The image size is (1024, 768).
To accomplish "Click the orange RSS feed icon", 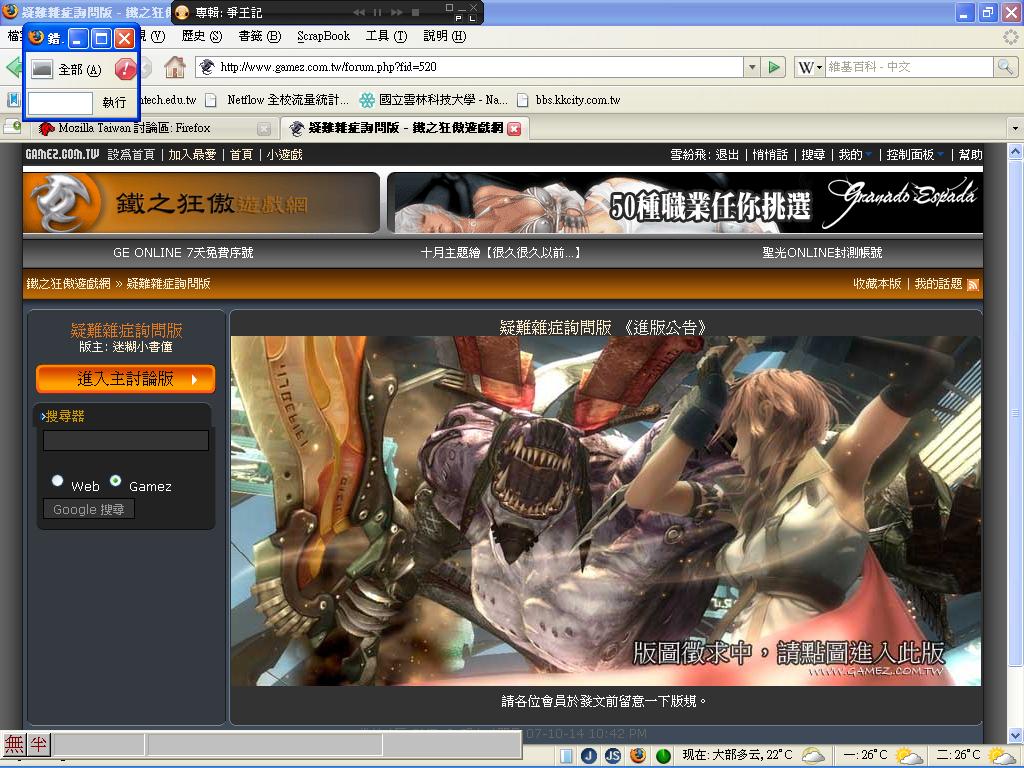I will click(x=972, y=285).
